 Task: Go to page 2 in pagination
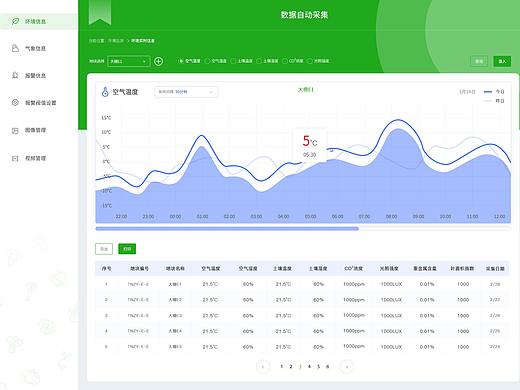pyautogui.click(x=291, y=367)
